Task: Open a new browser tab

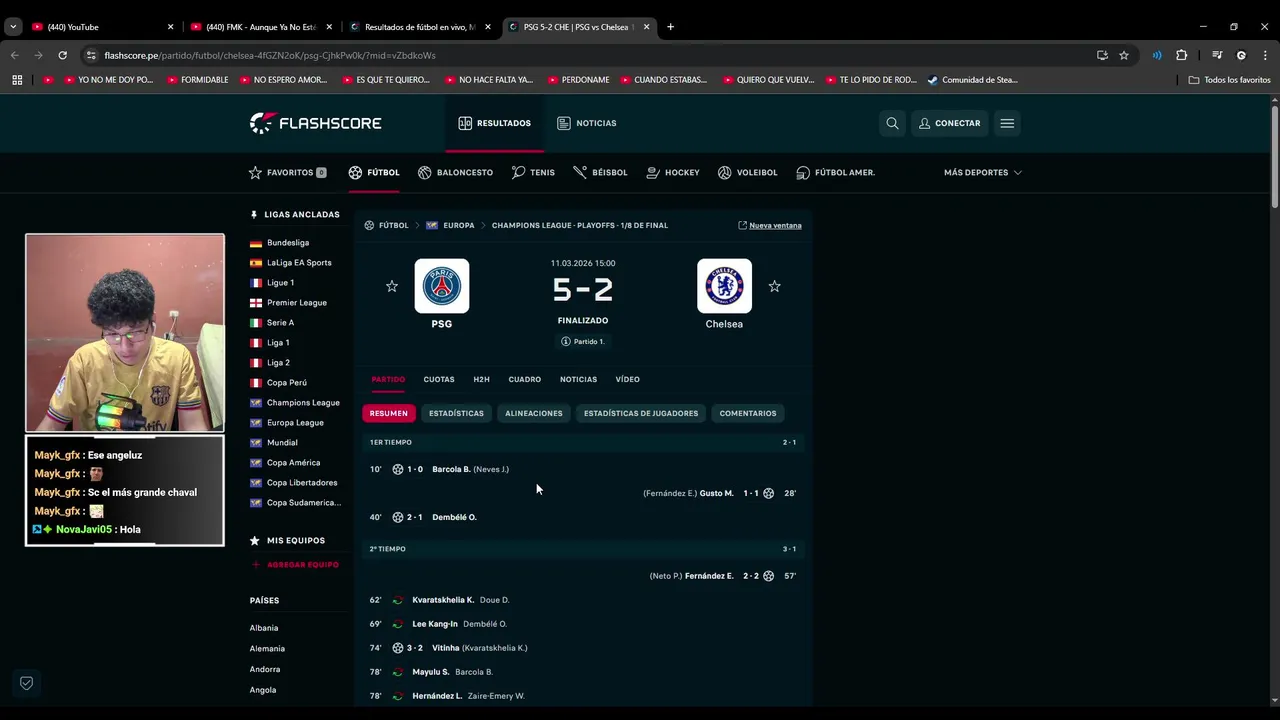Action: pos(670,27)
